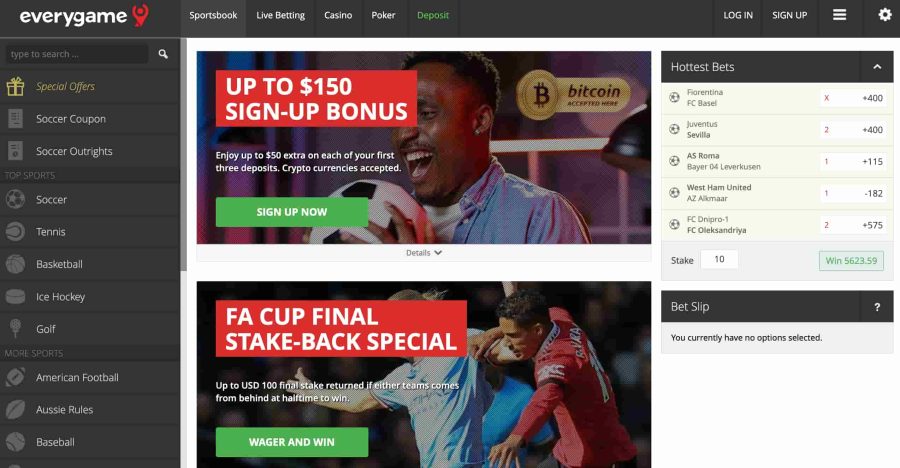Toggle Fiorentina vs FC Basel X +400 bet

[x=852, y=98]
